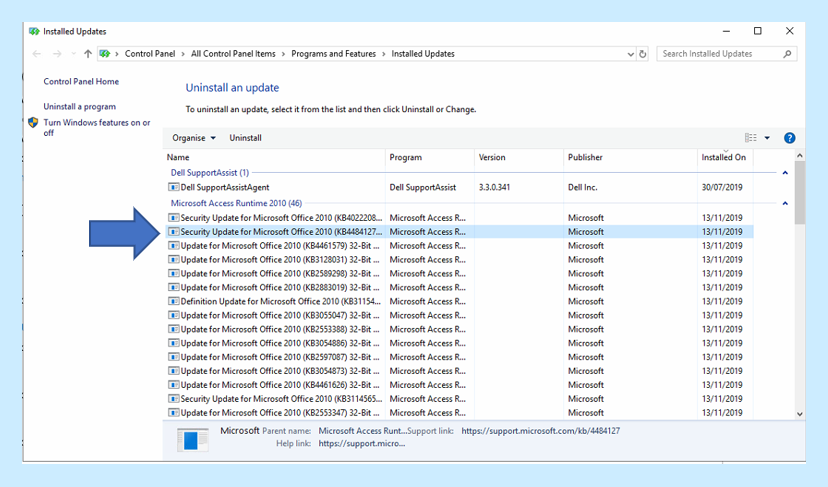Image resolution: width=828 pixels, height=487 pixels.
Task: Collapse the Dell SupportAssist group
Action: pyautogui.click(x=785, y=173)
